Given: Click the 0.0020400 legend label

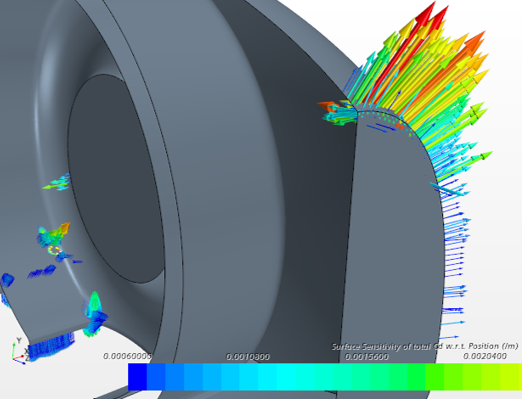Looking at the screenshot, I should [x=485, y=356].
